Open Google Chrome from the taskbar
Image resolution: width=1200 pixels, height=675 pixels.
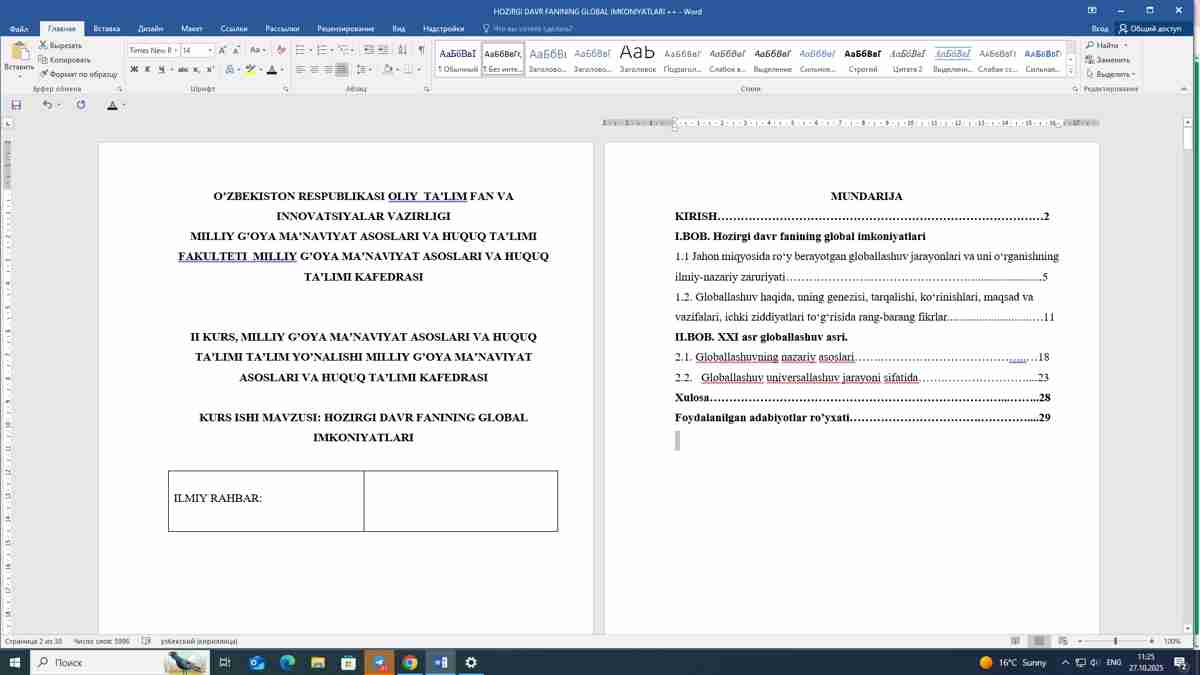pyautogui.click(x=410, y=662)
